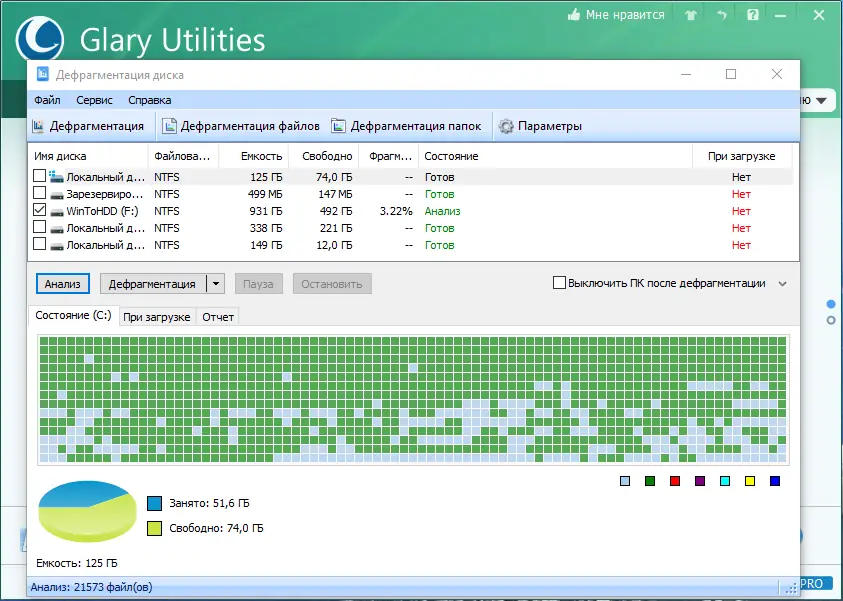Open the shirt skin icon in Glary header
843x601 pixels.
click(691, 15)
